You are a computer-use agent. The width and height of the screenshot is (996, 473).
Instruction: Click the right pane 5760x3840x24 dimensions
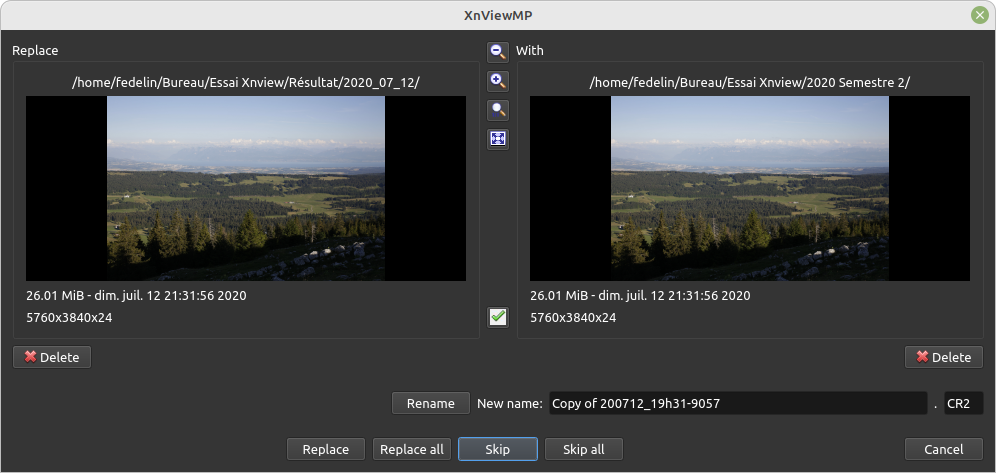pos(573,317)
